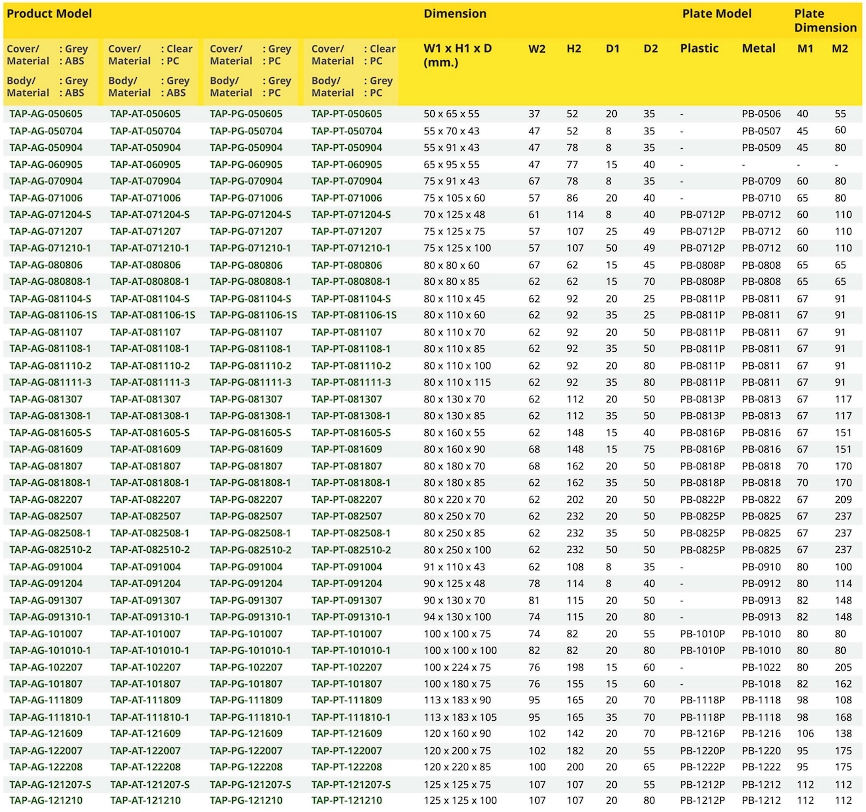The image size is (866, 812).
Task: Open the TAP-PT-121207-S model link
Action: pos(351,784)
